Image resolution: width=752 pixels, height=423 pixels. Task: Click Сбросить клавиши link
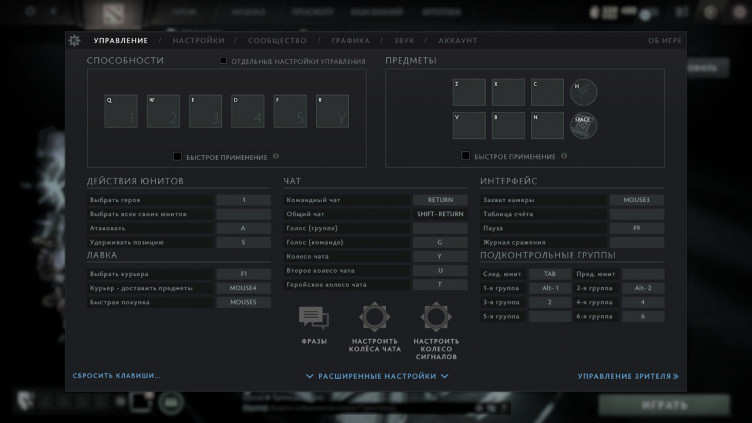(x=116, y=376)
